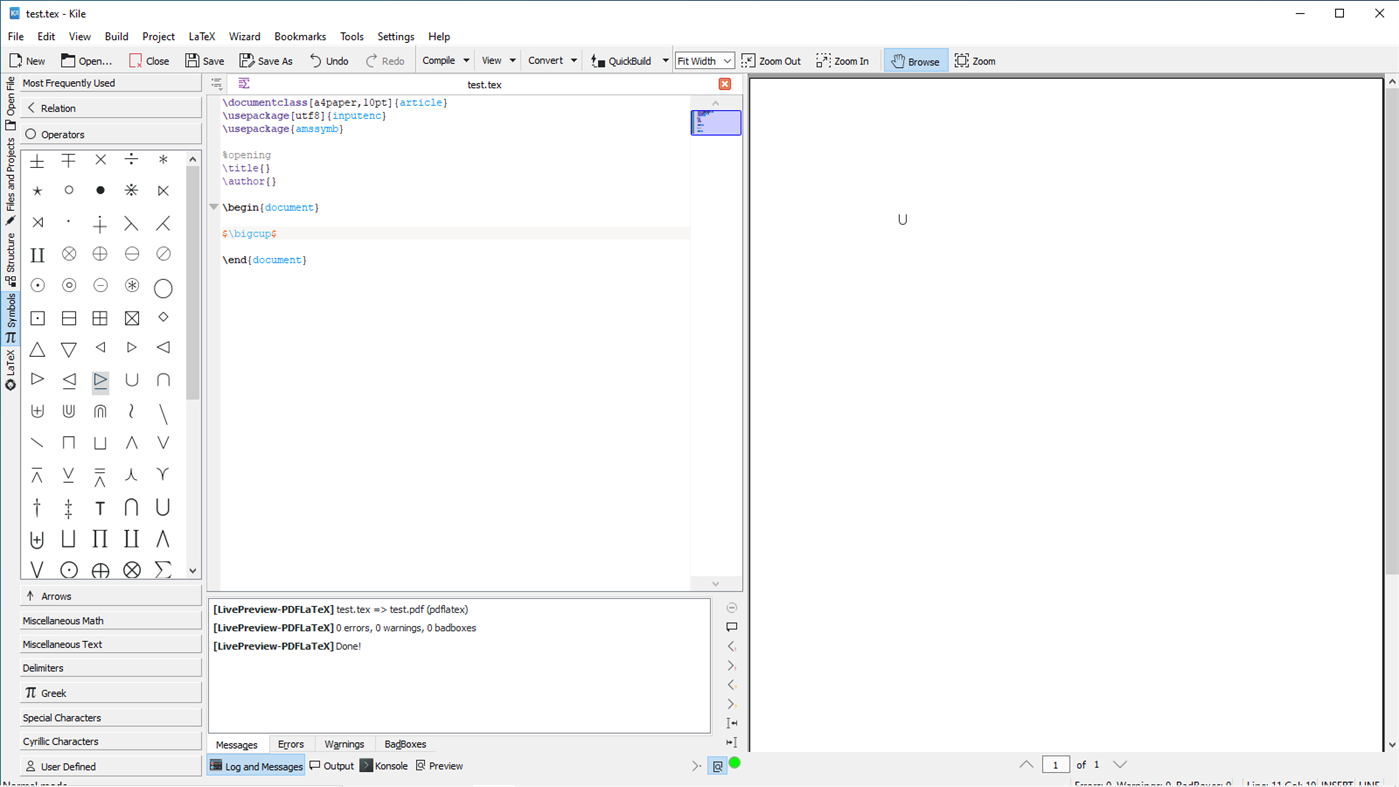Insert the summation operator symbol
The width and height of the screenshot is (1399, 787).
click(x=163, y=570)
